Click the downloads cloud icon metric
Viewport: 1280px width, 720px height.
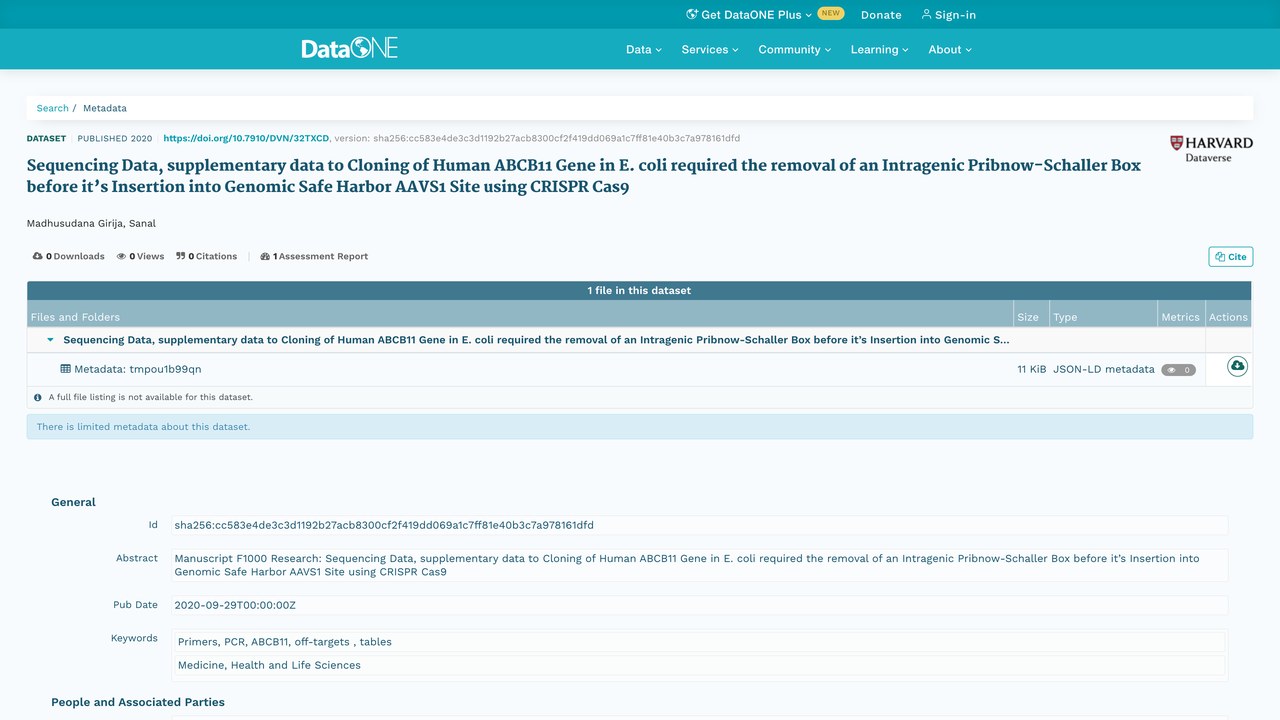point(38,256)
